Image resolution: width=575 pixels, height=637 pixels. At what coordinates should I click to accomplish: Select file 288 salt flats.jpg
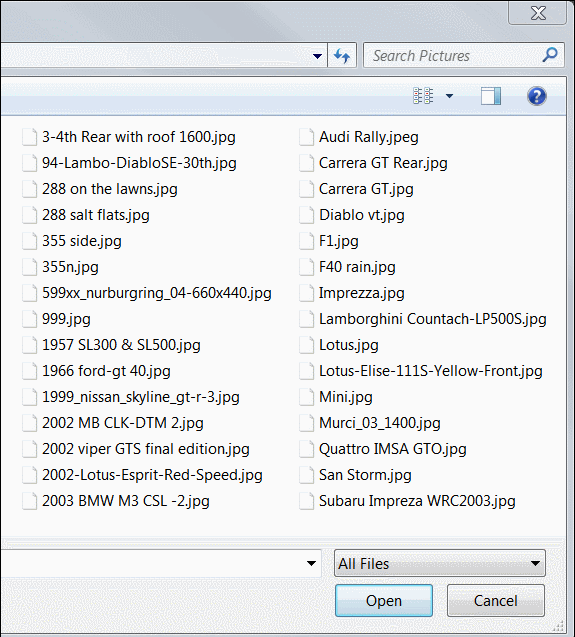coord(86,215)
